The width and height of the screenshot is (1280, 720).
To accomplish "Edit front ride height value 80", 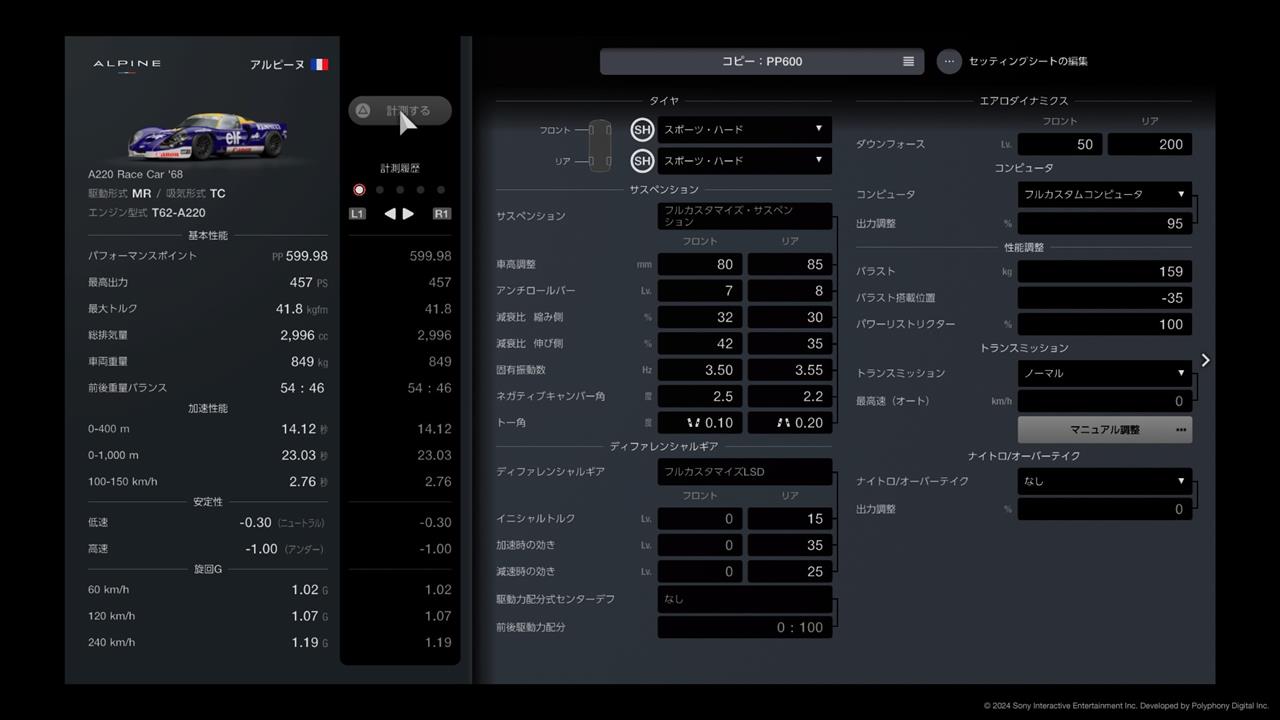I will 700,265.
